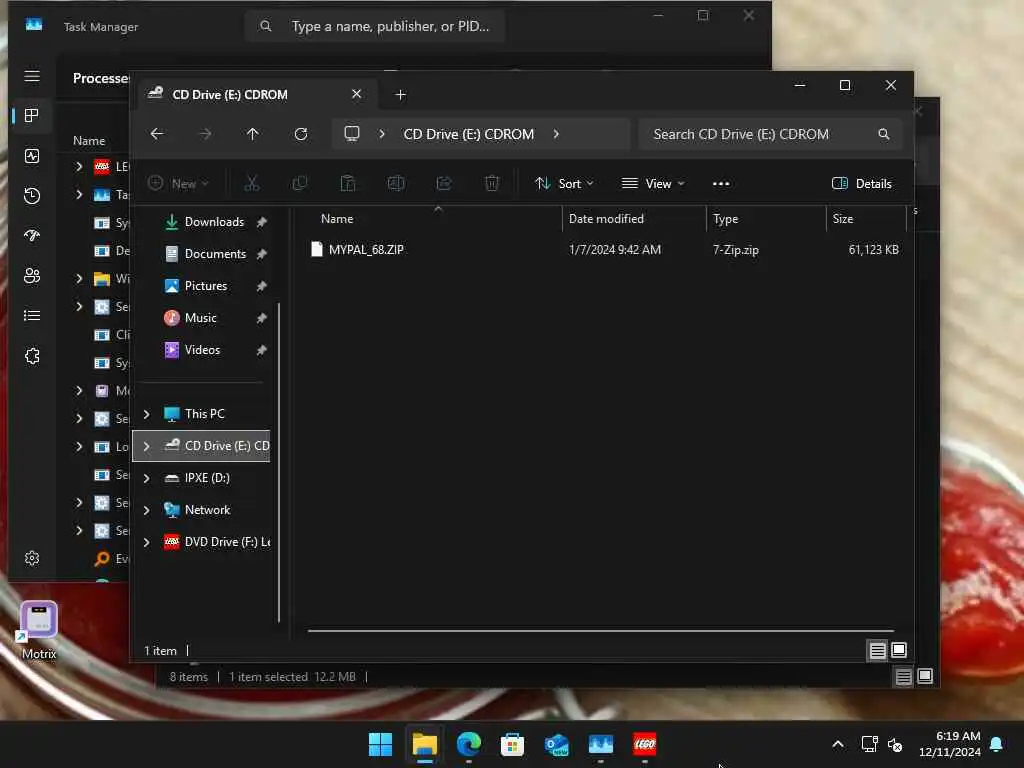Viewport: 1024px width, 768px height.
Task: Click the Rename icon in Explorer toolbar
Action: coord(396,184)
